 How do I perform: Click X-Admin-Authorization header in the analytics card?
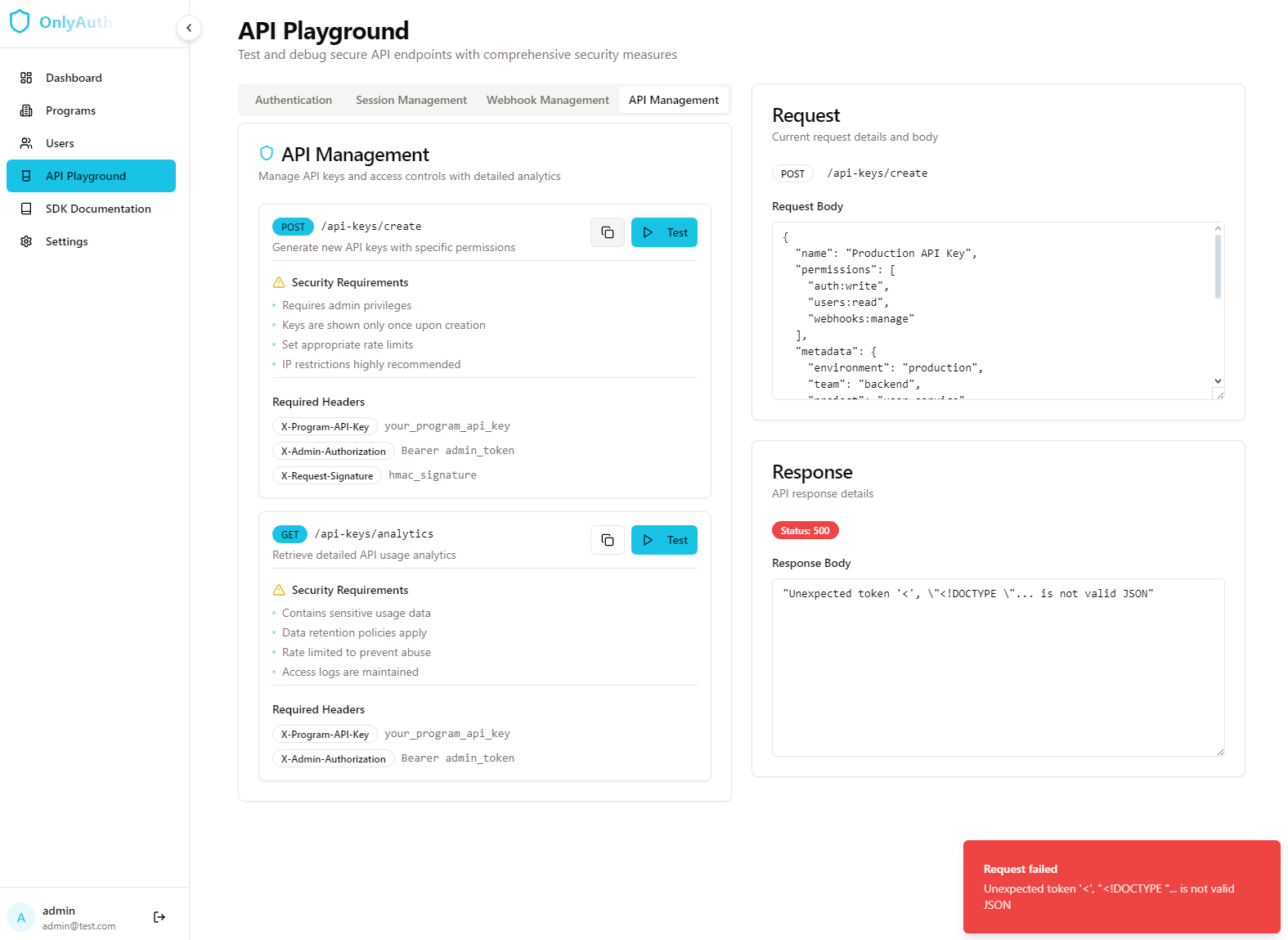[334, 758]
